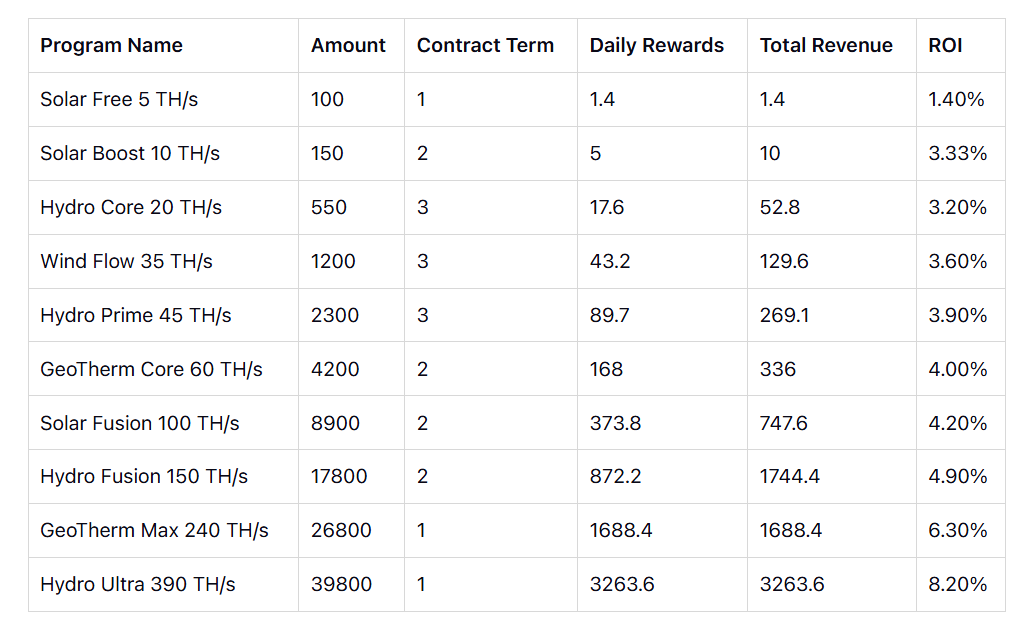1027x625 pixels.
Task: Select the GeoTherm Core 60 TH/s cell
Action: pyautogui.click(x=151, y=370)
